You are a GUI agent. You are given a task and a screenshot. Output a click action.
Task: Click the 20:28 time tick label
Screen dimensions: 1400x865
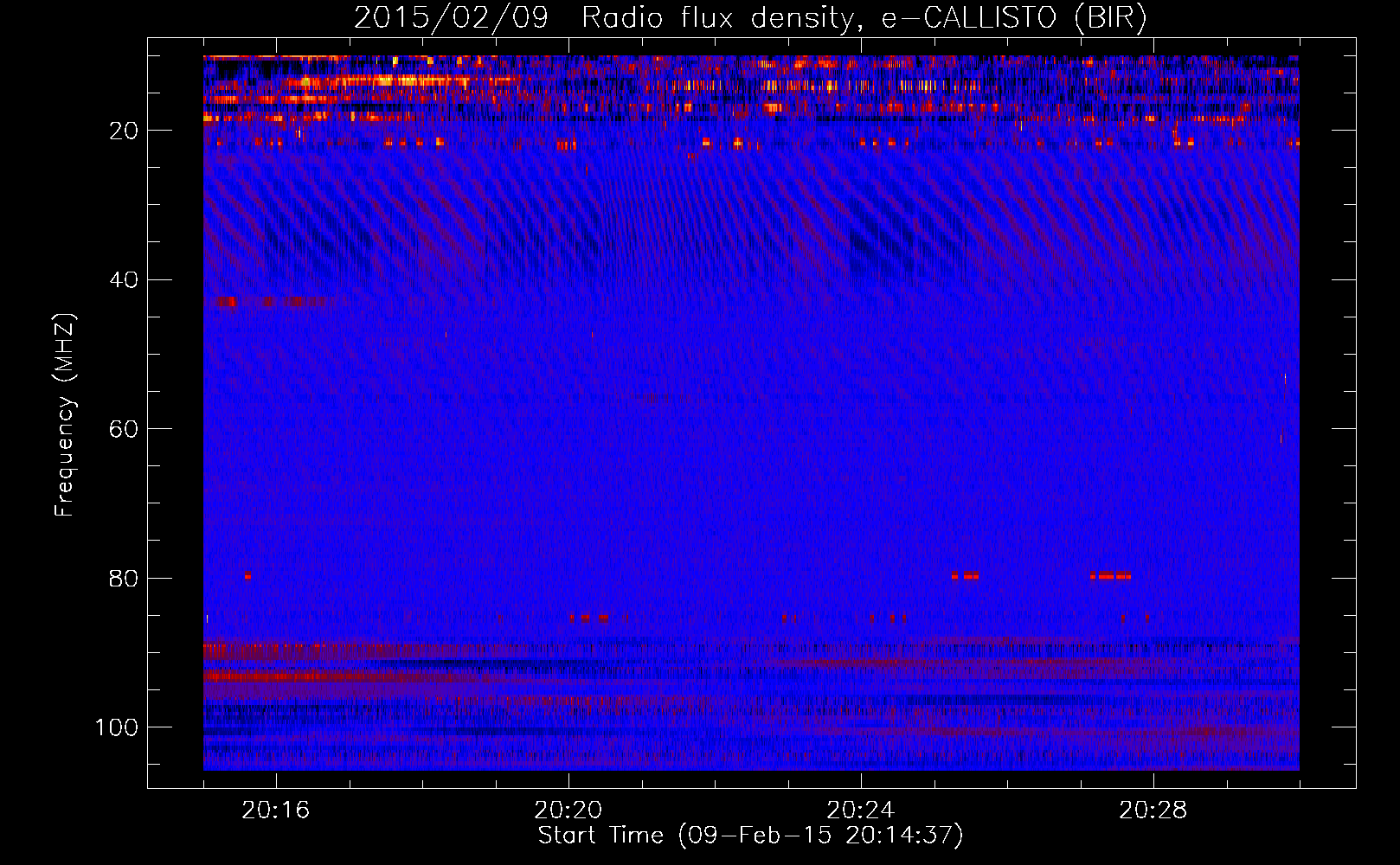tap(1153, 811)
